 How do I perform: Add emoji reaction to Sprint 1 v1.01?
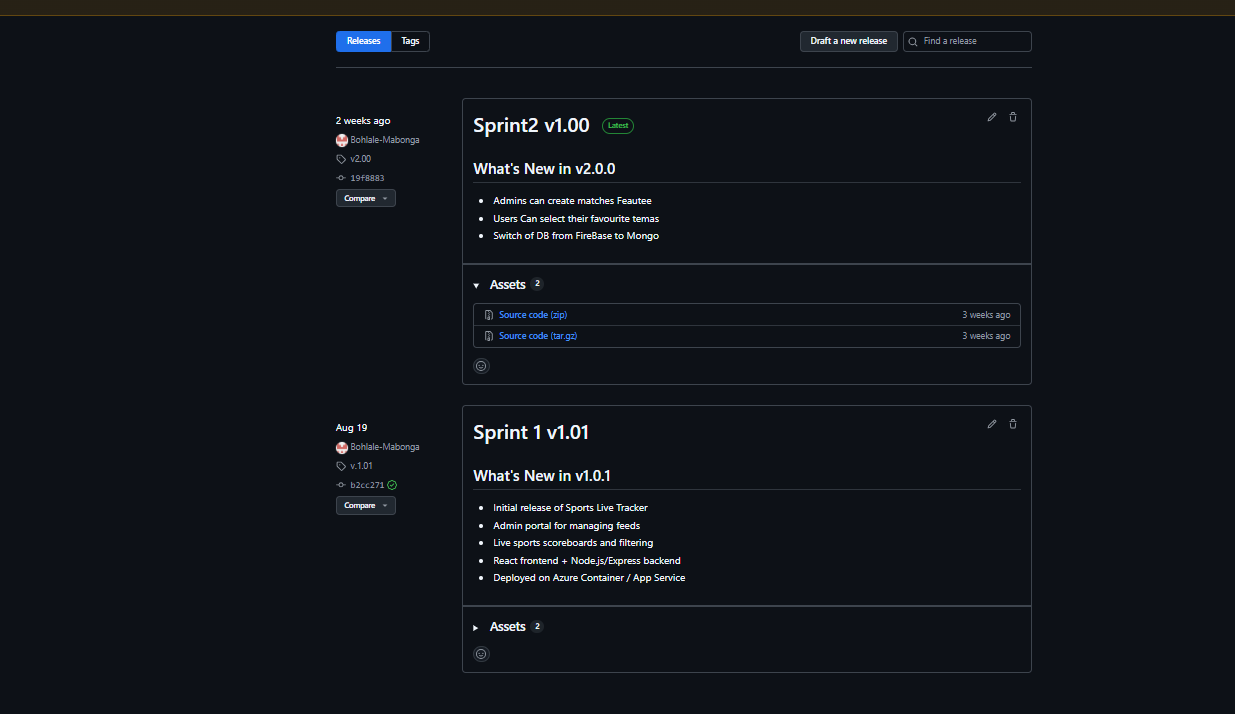[481, 653]
